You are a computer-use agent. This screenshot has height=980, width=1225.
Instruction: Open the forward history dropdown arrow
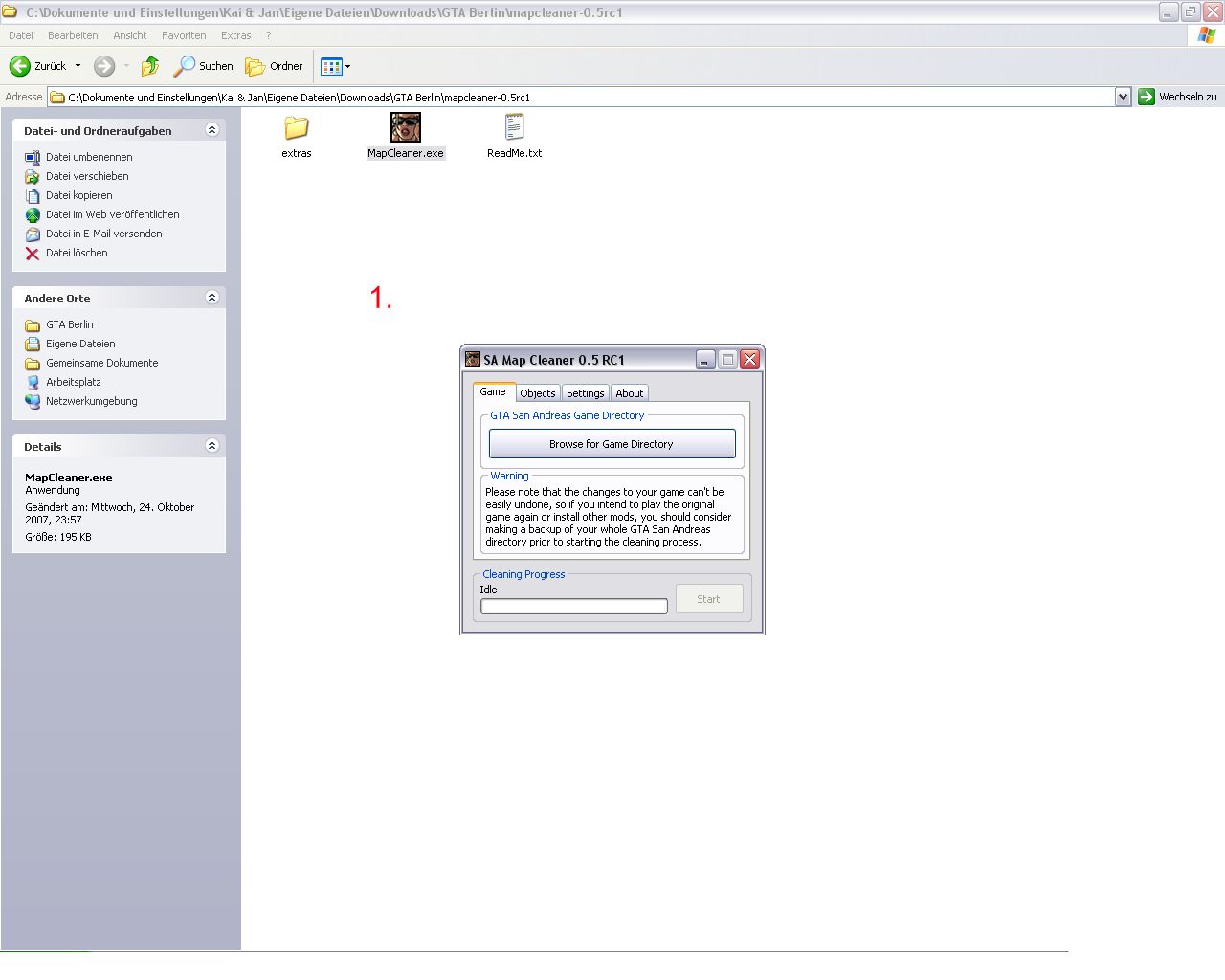(126, 66)
